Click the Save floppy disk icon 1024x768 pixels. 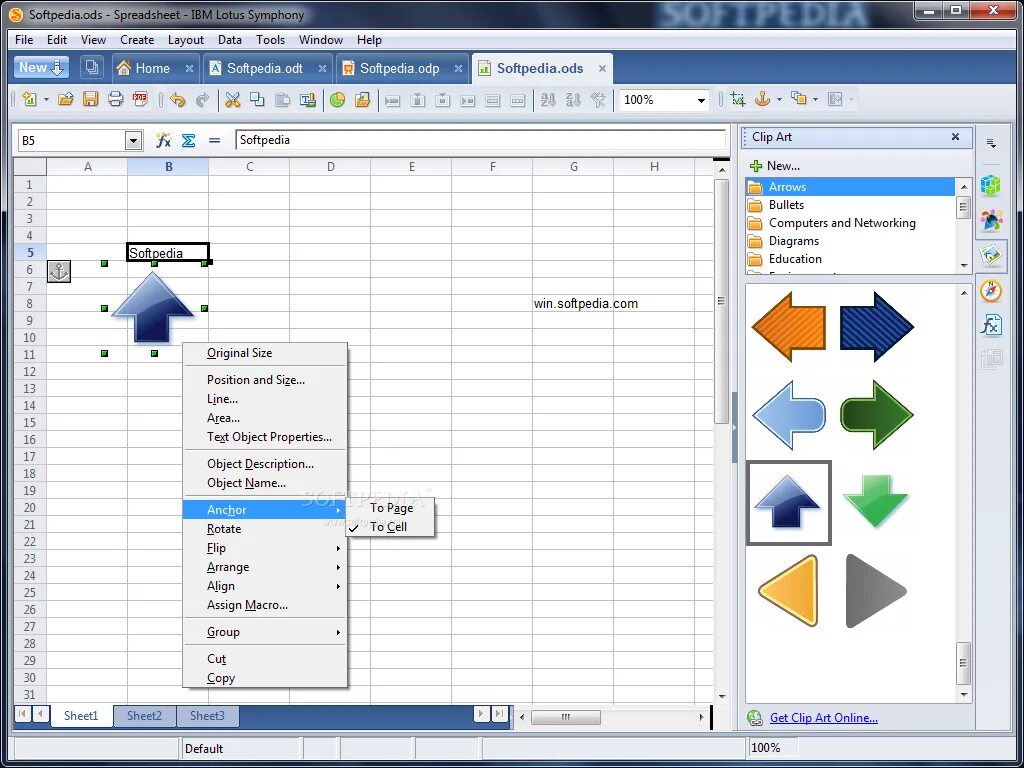click(x=90, y=100)
